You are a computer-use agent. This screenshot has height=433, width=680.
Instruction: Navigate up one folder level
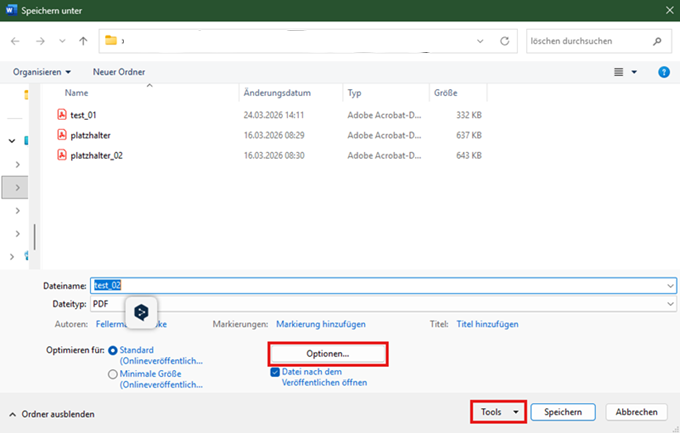(83, 41)
